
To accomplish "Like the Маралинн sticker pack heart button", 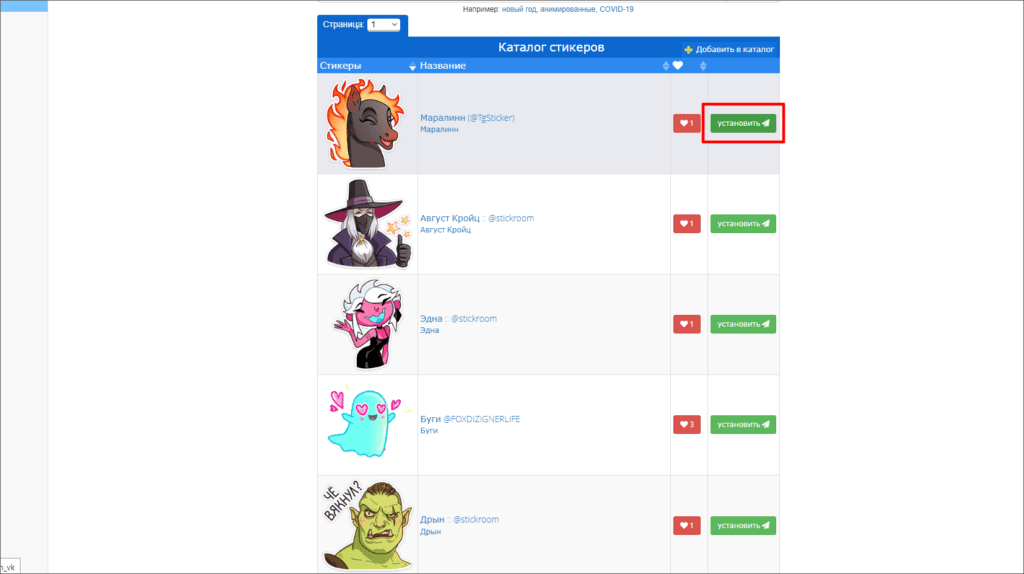I will (x=686, y=123).
